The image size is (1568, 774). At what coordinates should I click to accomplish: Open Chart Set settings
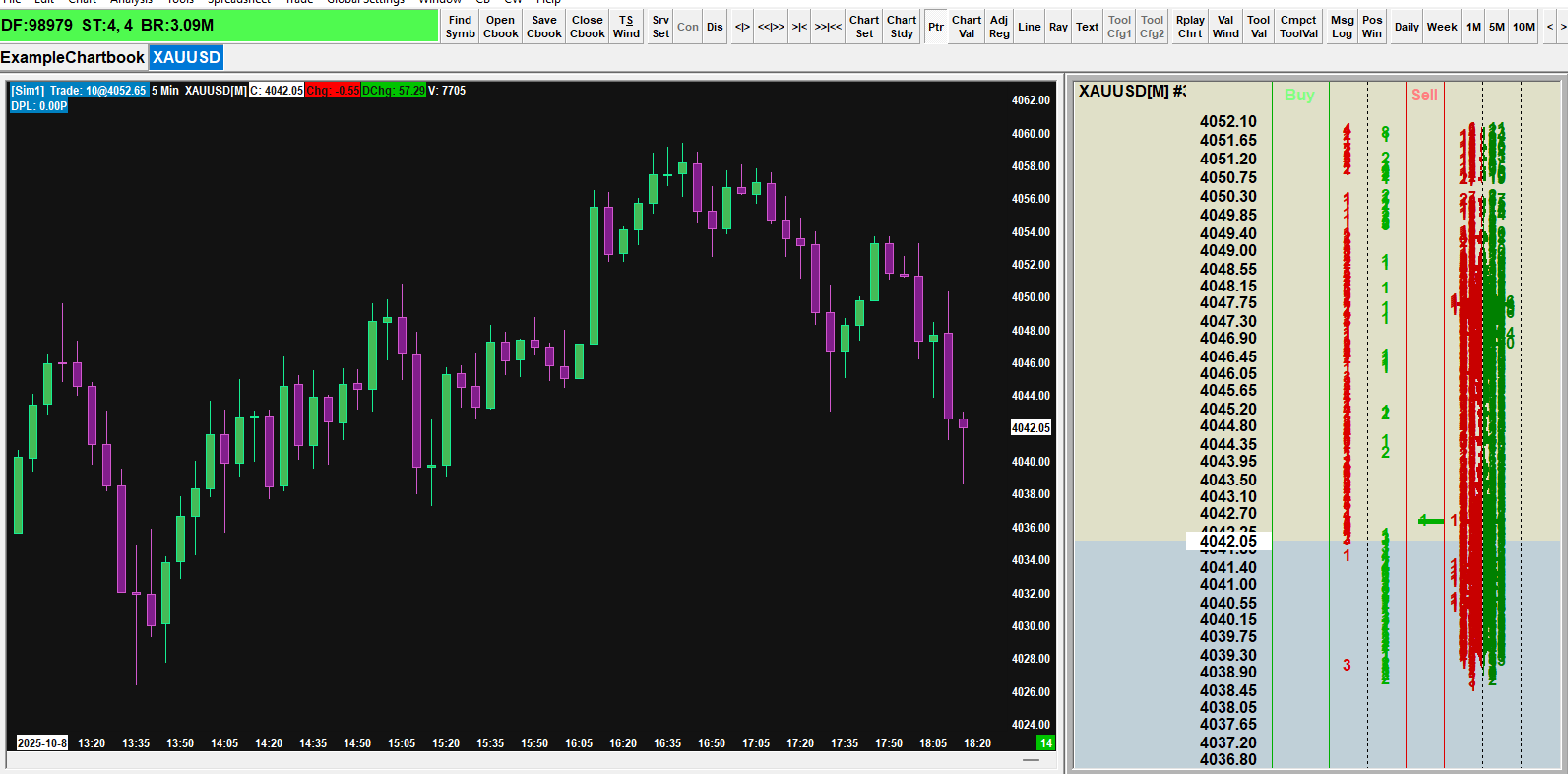(x=864, y=27)
